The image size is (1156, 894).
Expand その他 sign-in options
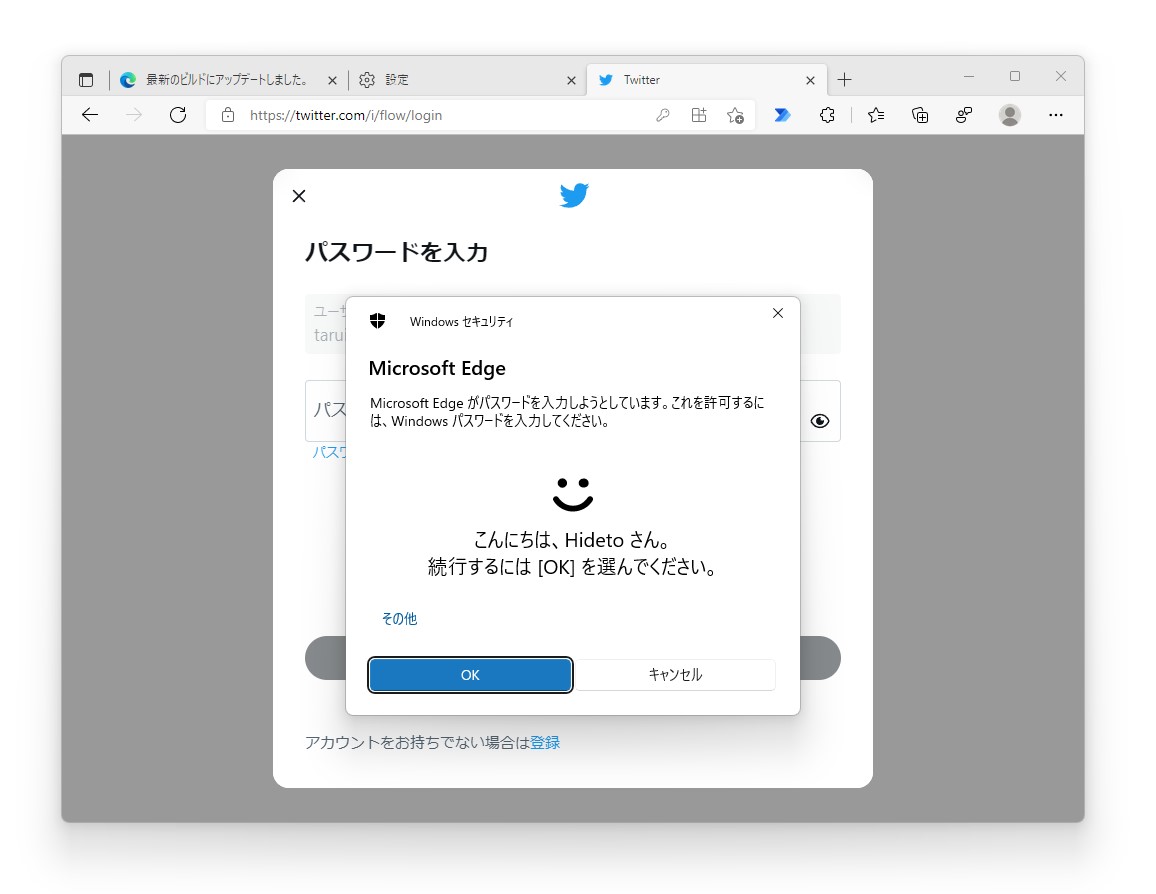pyautogui.click(x=399, y=618)
